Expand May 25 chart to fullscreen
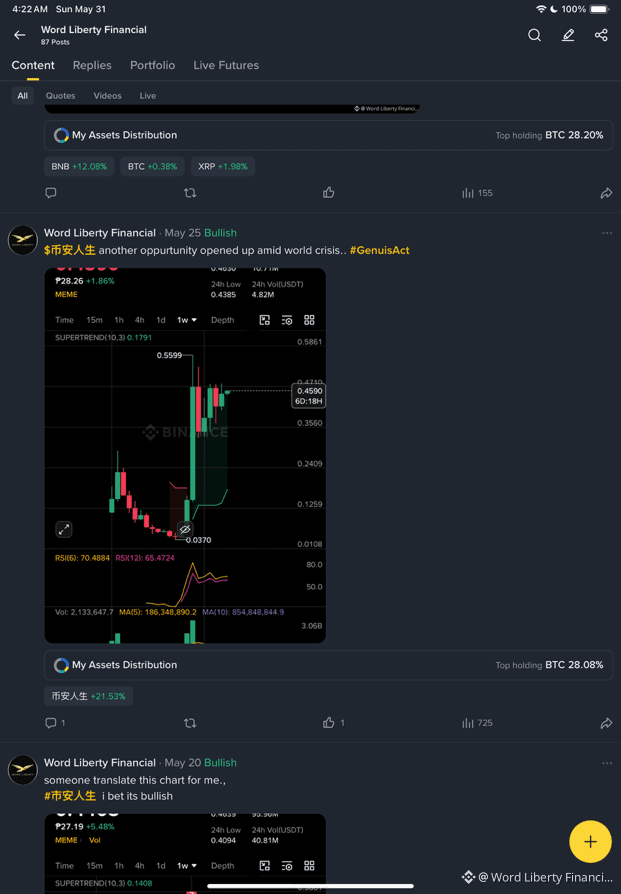 64,529
